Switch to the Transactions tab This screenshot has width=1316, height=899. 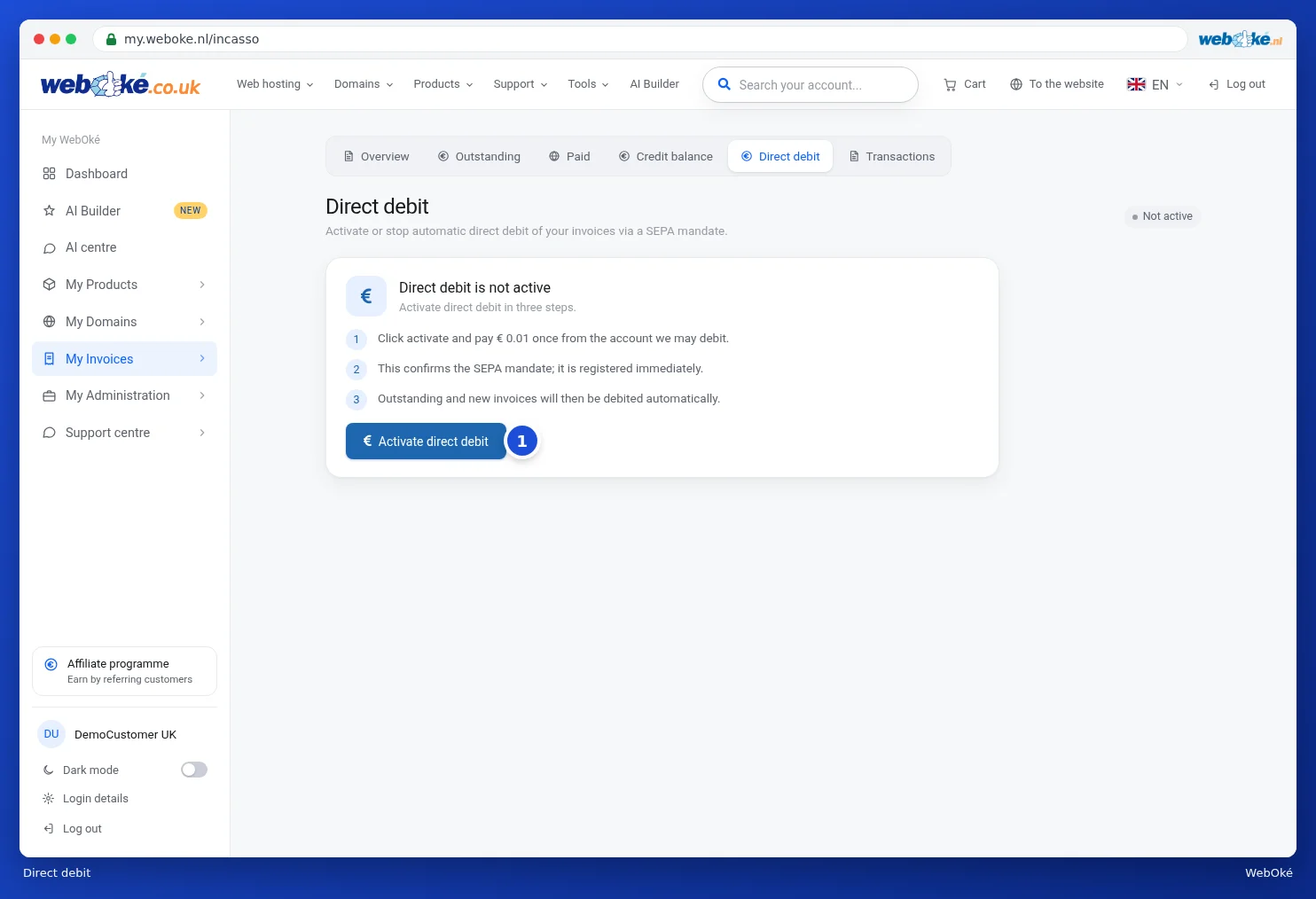(892, 156)
